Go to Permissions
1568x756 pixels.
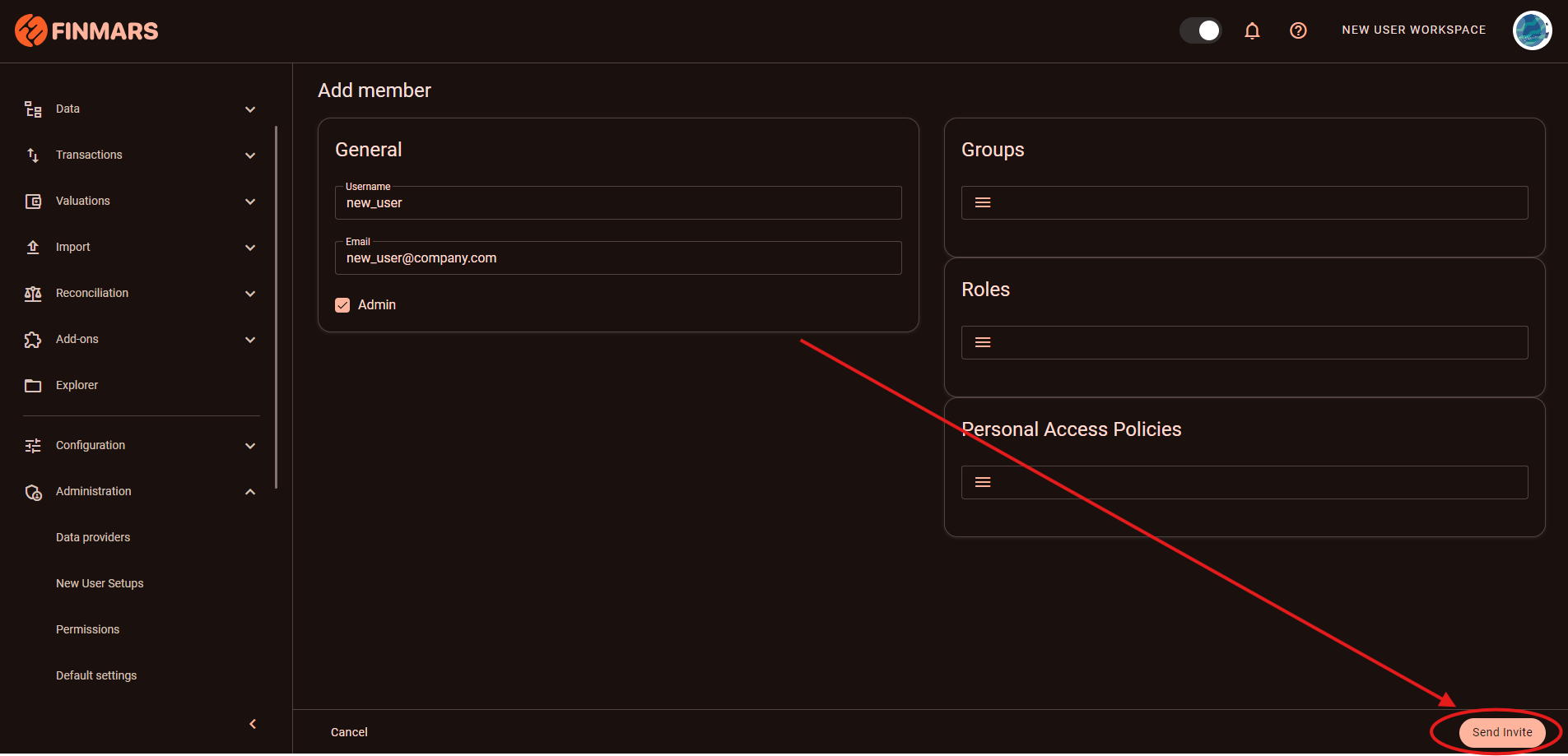coord(87,629)
